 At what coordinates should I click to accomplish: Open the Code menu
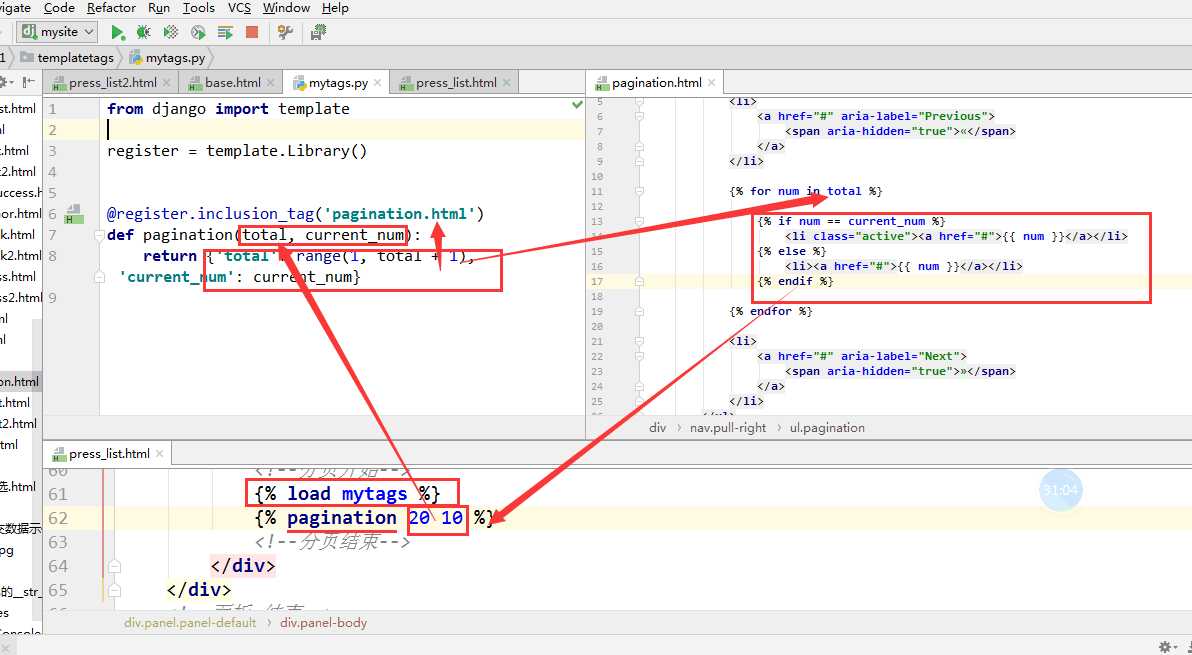[59, 8]
